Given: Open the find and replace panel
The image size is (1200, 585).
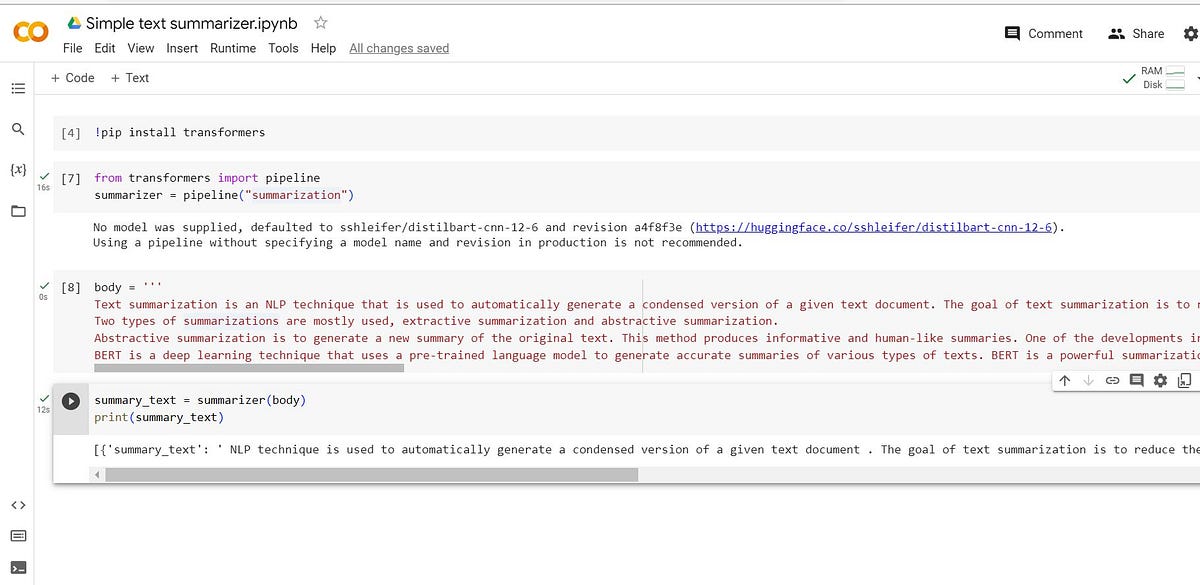Looking at the screenshot, I should (x=18, y=128).
